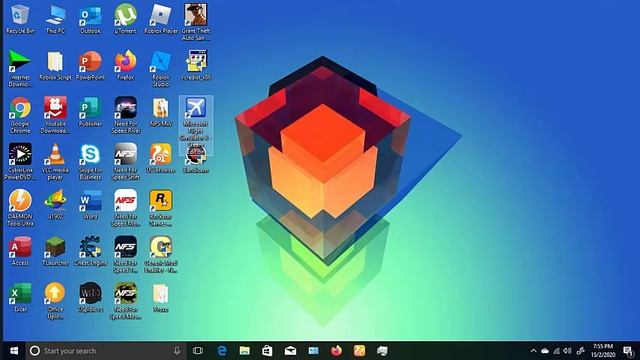640x360 pixels.
Task: Select the NFS MW folder icon
Action: tap(160, 112)
